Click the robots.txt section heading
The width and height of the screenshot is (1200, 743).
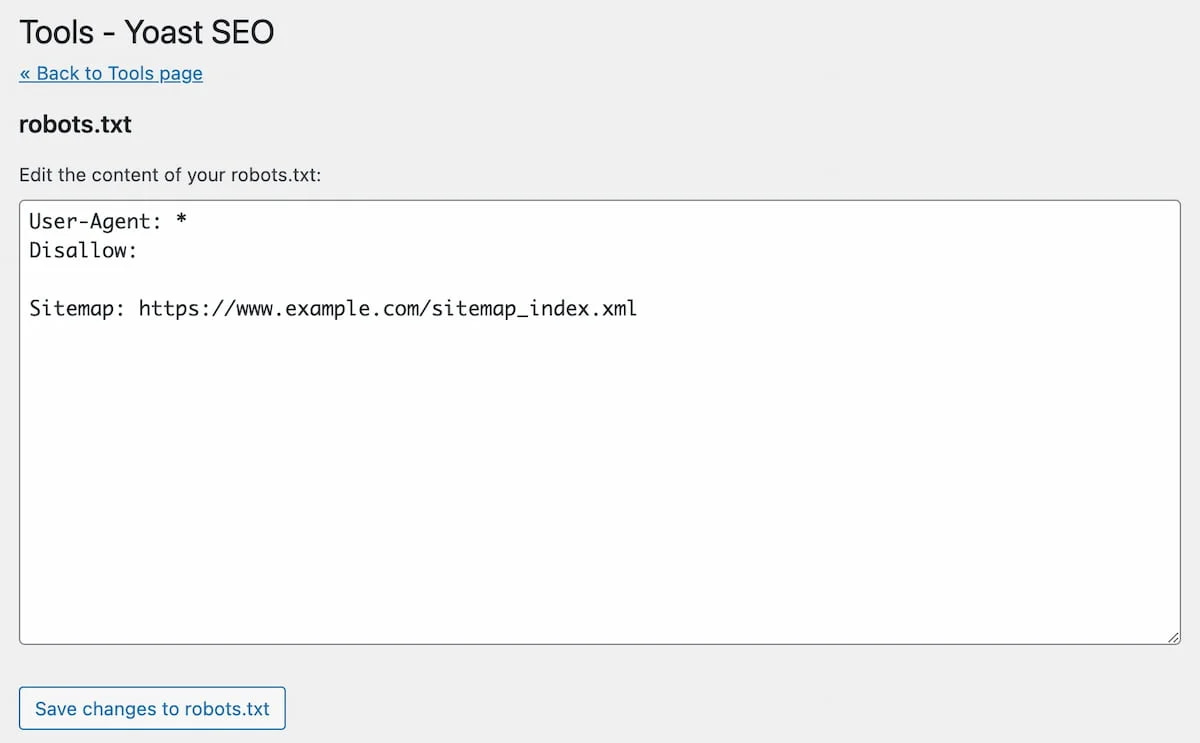click(75, 125)
